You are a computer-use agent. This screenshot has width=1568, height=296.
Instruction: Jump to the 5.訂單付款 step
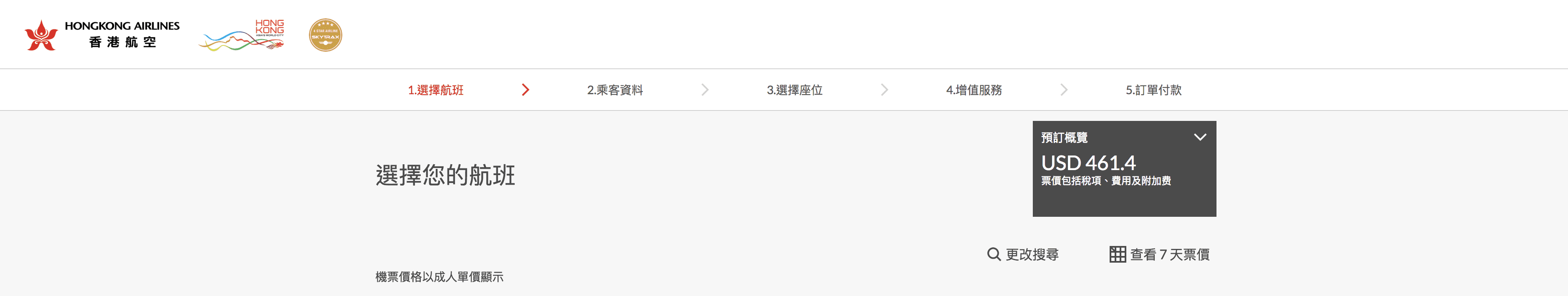pos(1153,90)
